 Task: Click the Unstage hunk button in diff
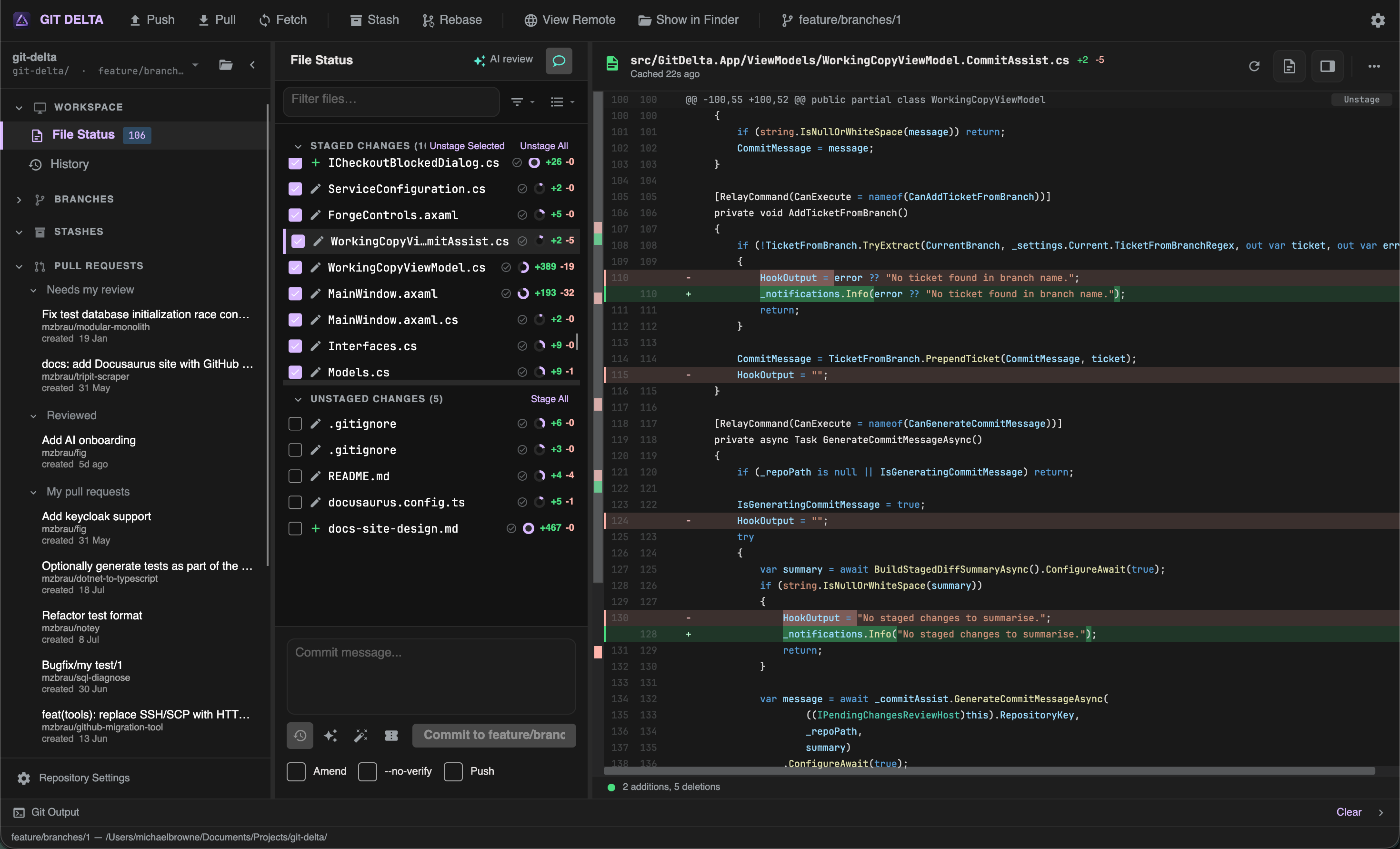(x=1361, y=100)
